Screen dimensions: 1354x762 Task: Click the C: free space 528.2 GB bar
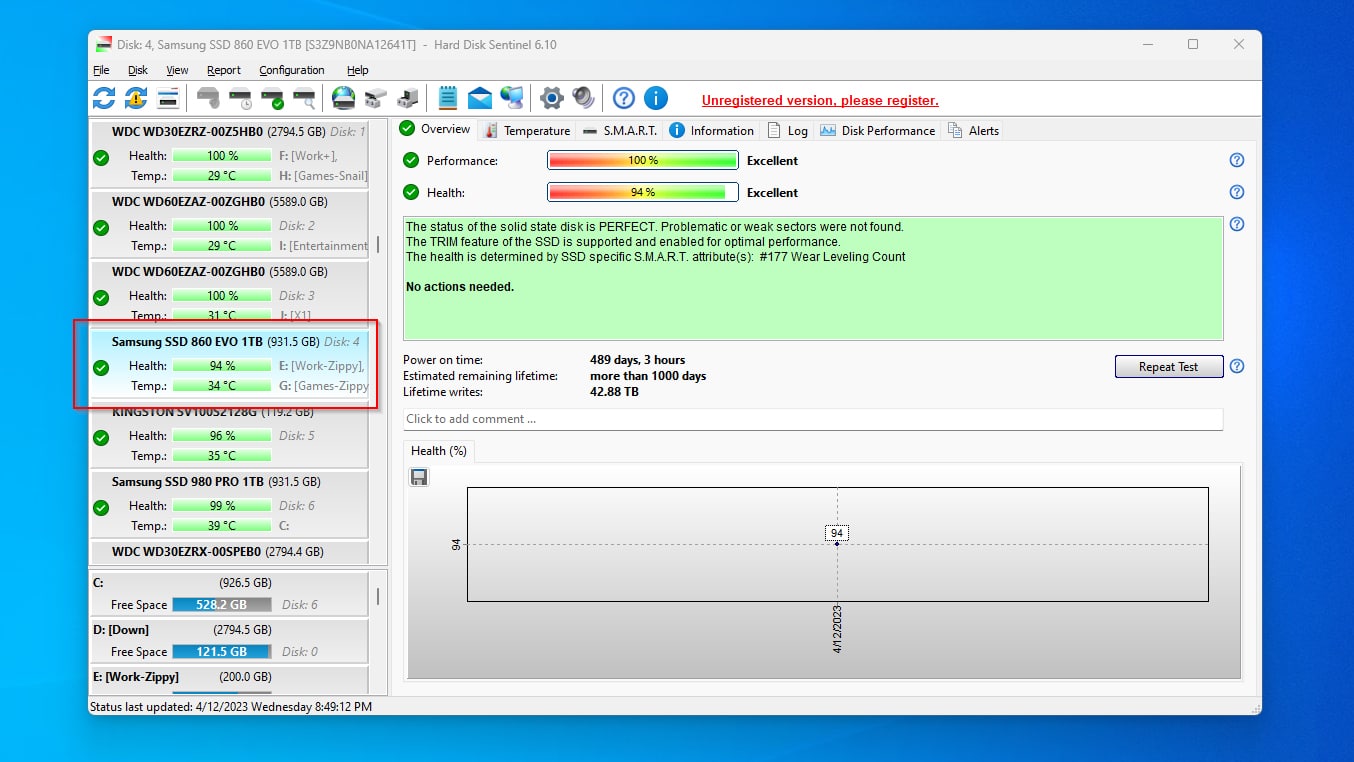(x=222, y=605)
